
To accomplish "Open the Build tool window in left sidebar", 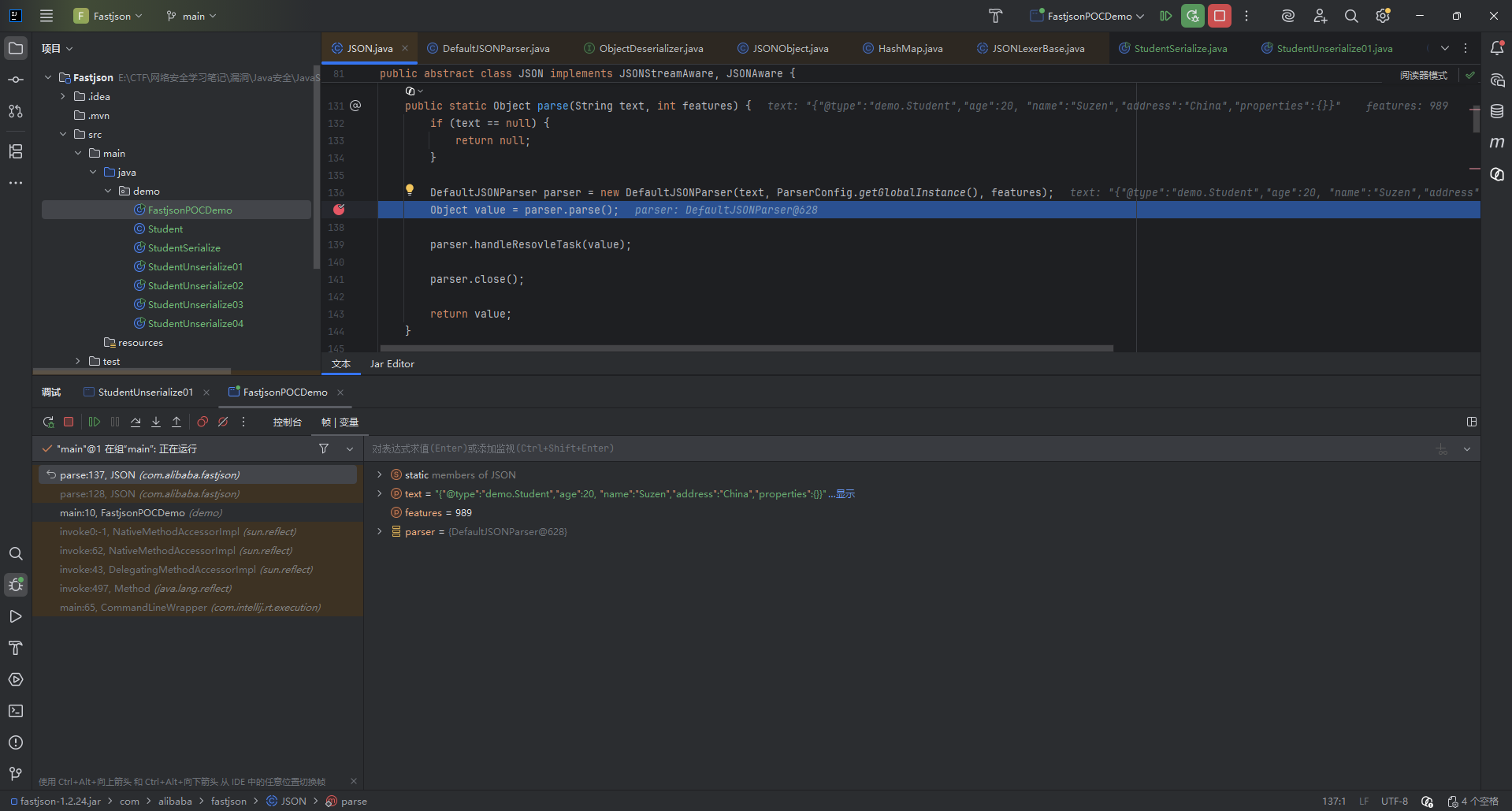I will tap(16, 648).
